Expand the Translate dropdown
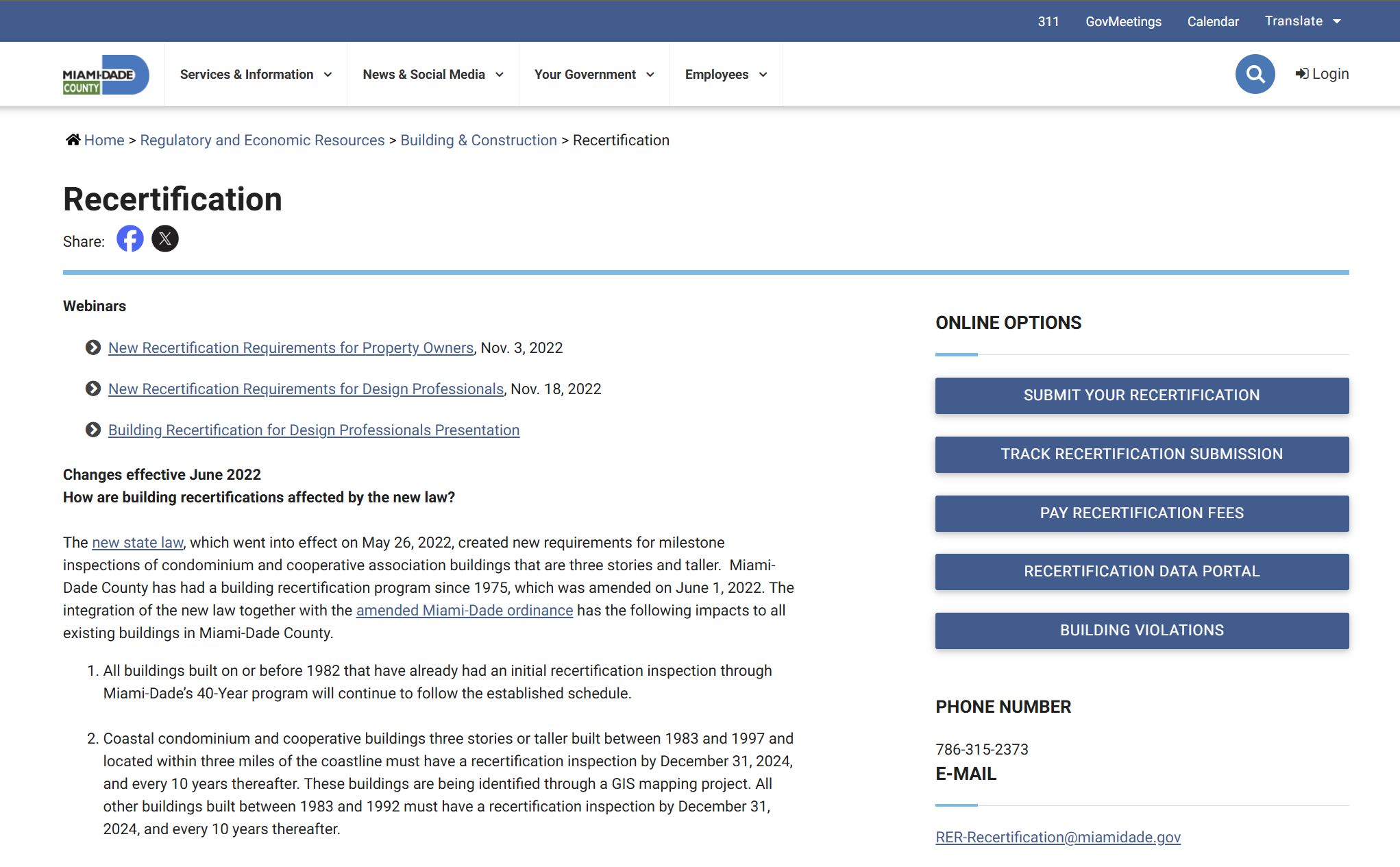Screen dimensions: 1400x867 (x=1302, y=21)
